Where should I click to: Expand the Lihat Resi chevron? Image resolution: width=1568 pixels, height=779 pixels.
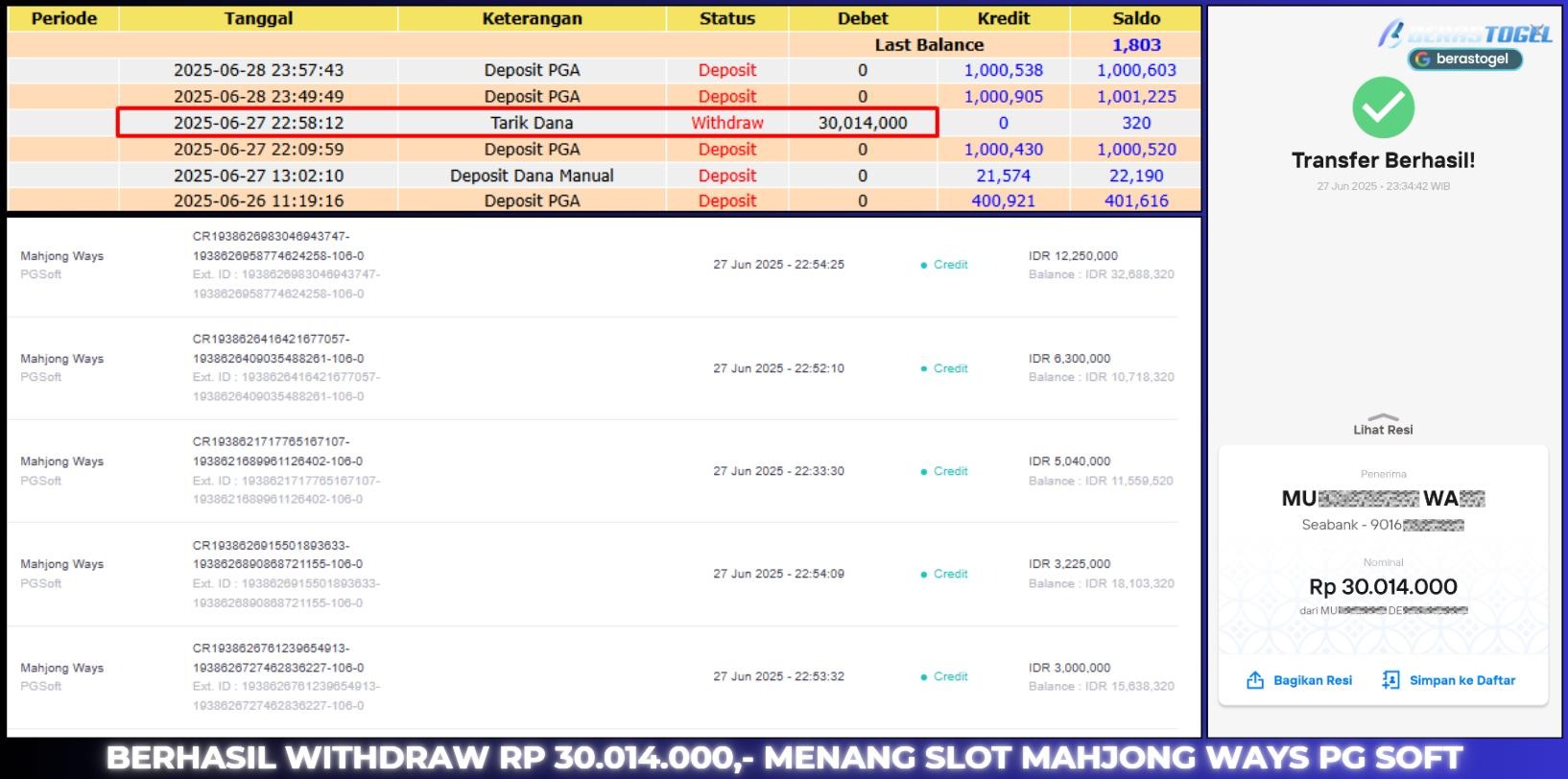(1383, 417)
